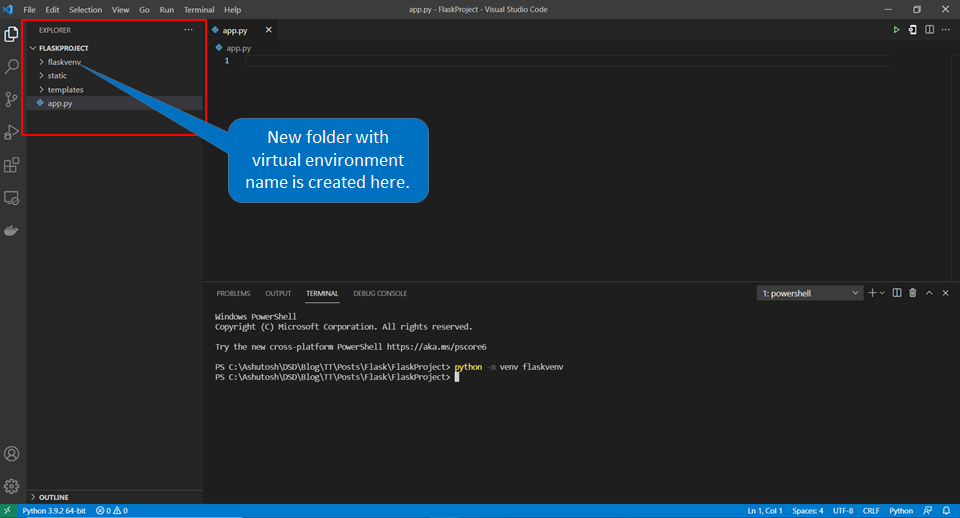Viewport: 960px width, 518px height.
Task: Open the Remote Explorer view
Action: [12, 198]
